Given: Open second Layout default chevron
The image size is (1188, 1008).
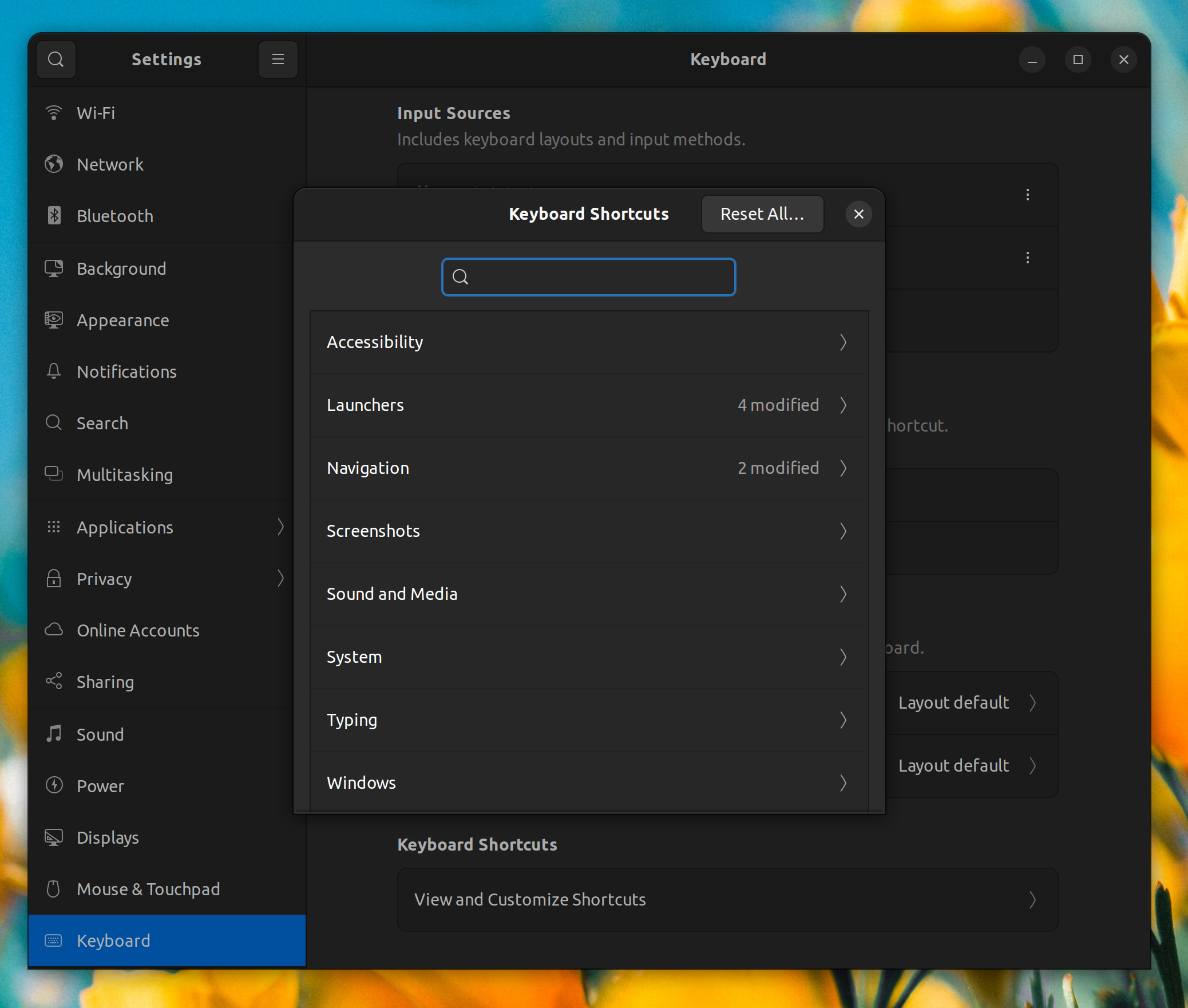Looking at the screenshot, I should coord(1033,766).
